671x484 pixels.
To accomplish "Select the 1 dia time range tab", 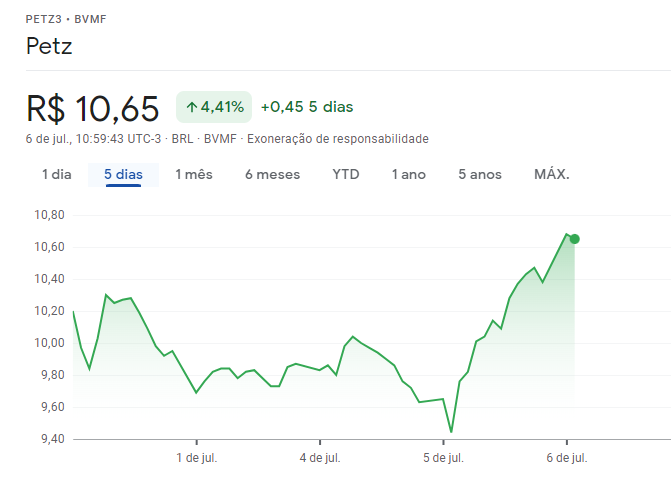I will click(x=56, y=174).
